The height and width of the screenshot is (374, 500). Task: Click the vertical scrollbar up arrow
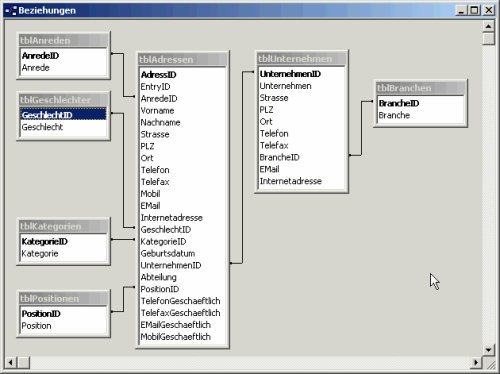tap(488, 26)
